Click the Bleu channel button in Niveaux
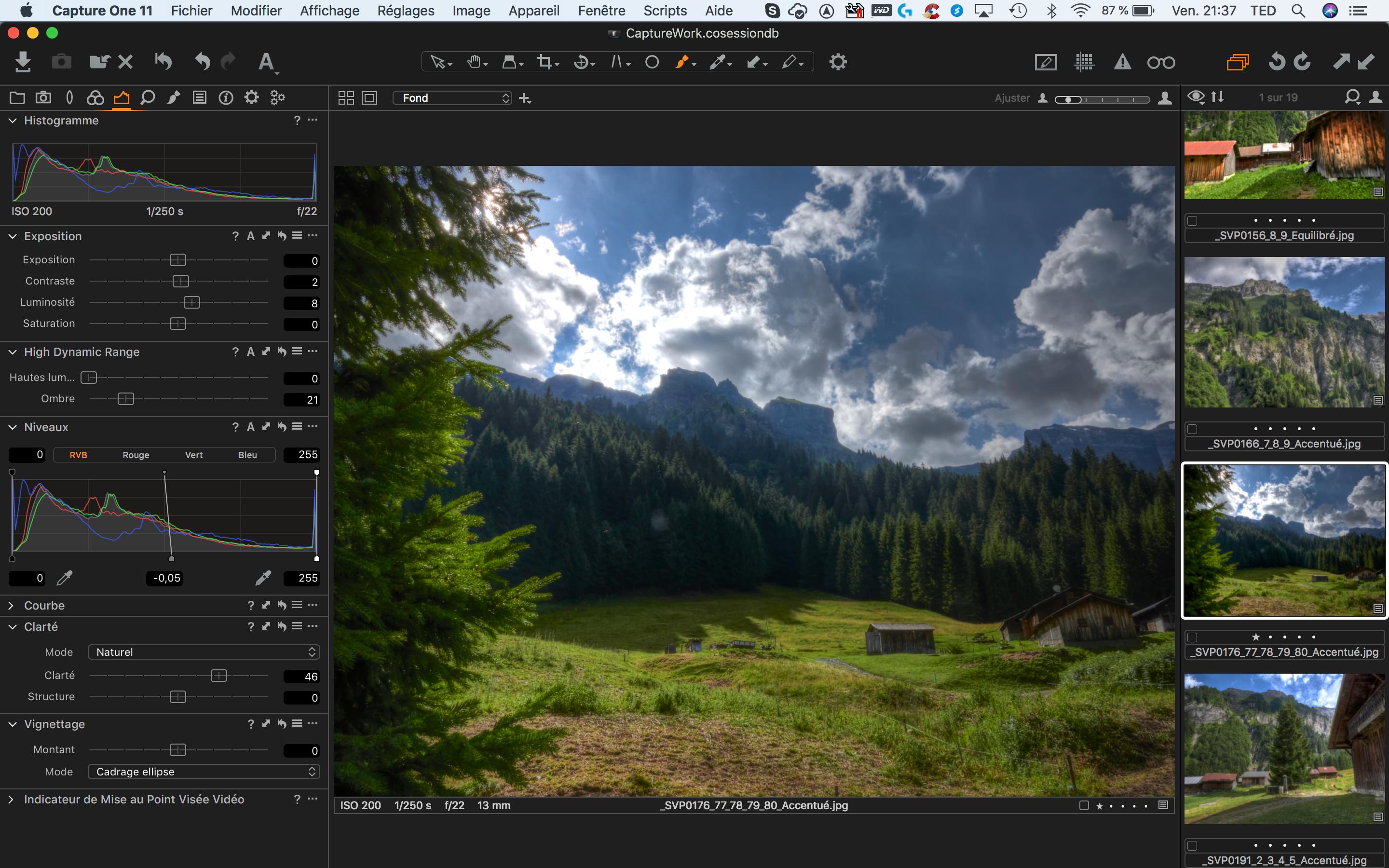This screenshot has height=868, width=1389. 247,455
